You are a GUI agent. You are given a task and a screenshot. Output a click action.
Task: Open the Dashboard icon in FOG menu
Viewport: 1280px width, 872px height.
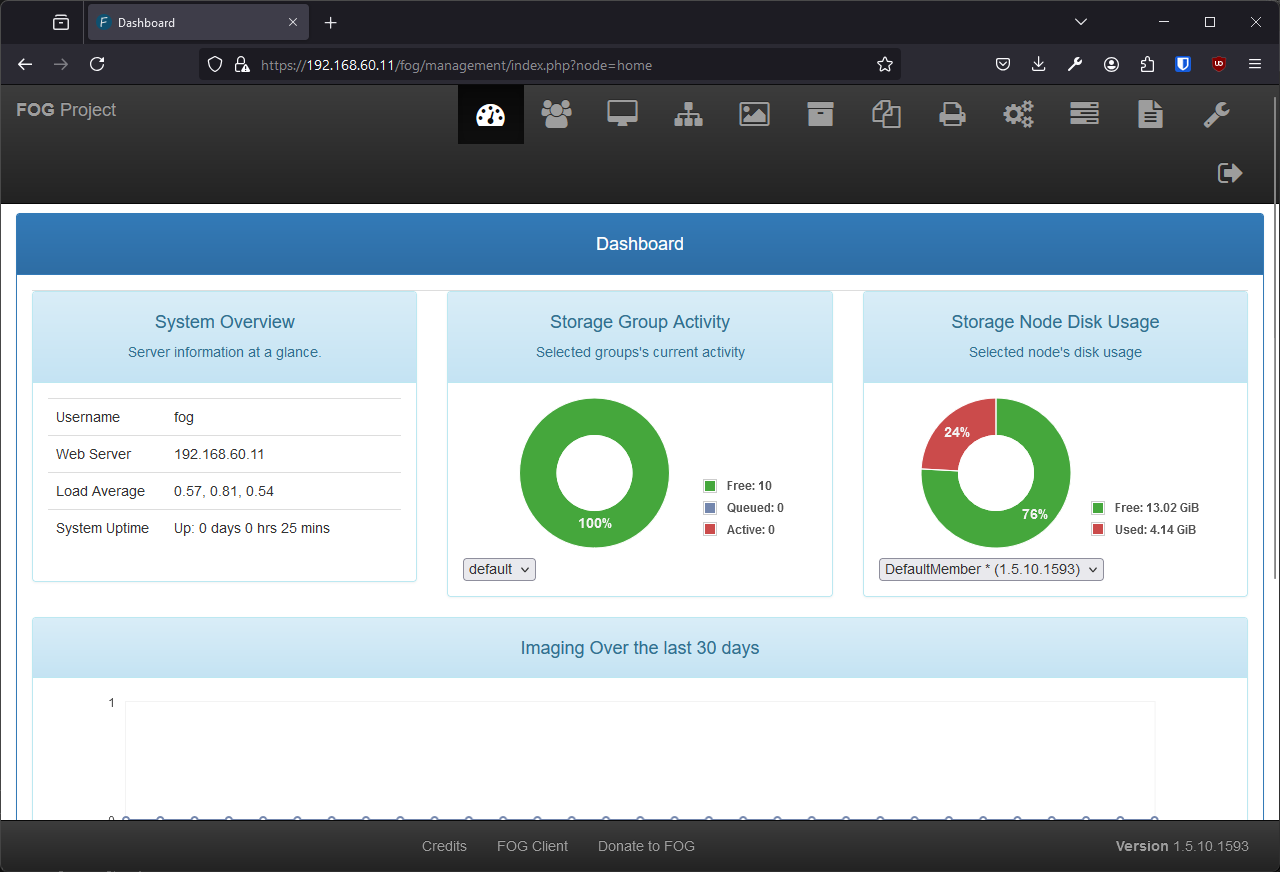coord(491,115)
